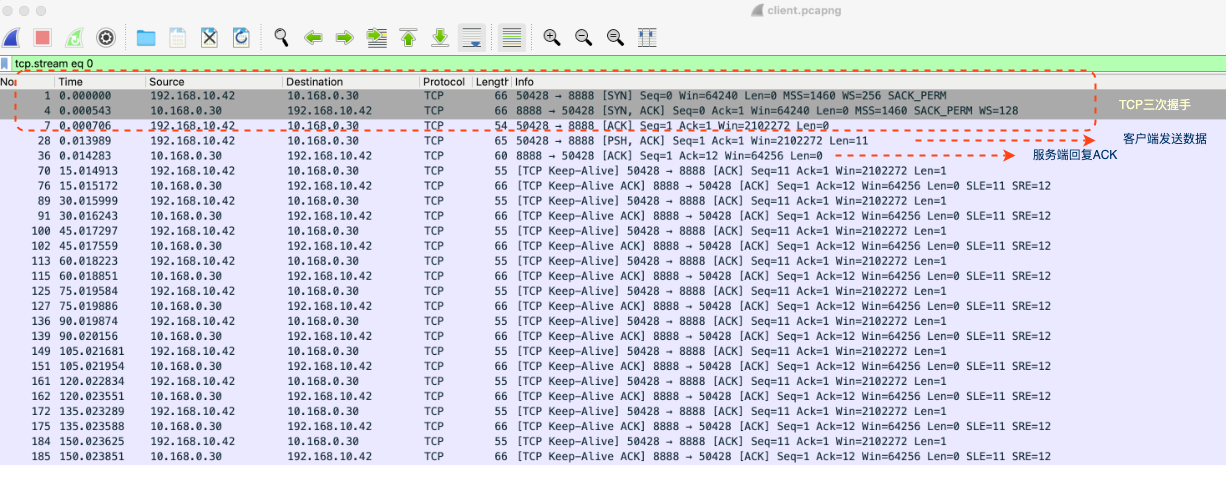
Task: Restart the current packet capture
Action: 74,38
